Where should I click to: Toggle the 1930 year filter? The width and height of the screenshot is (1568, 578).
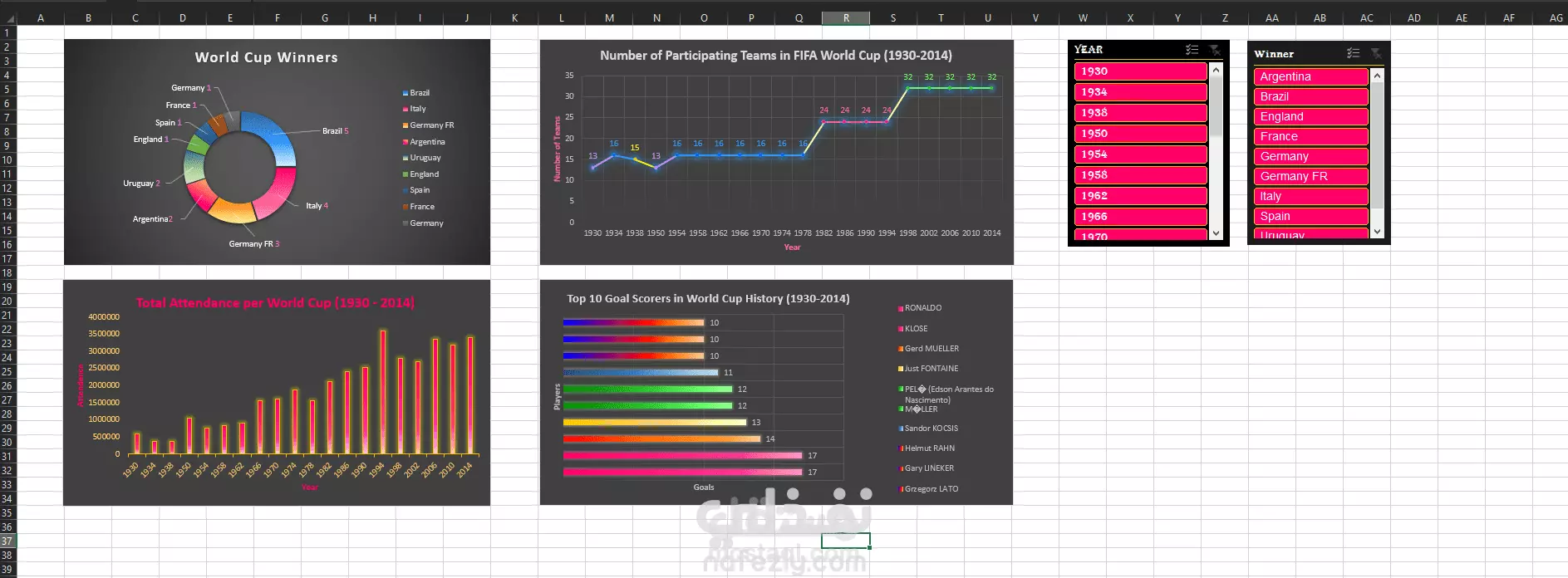point(1140,71)
